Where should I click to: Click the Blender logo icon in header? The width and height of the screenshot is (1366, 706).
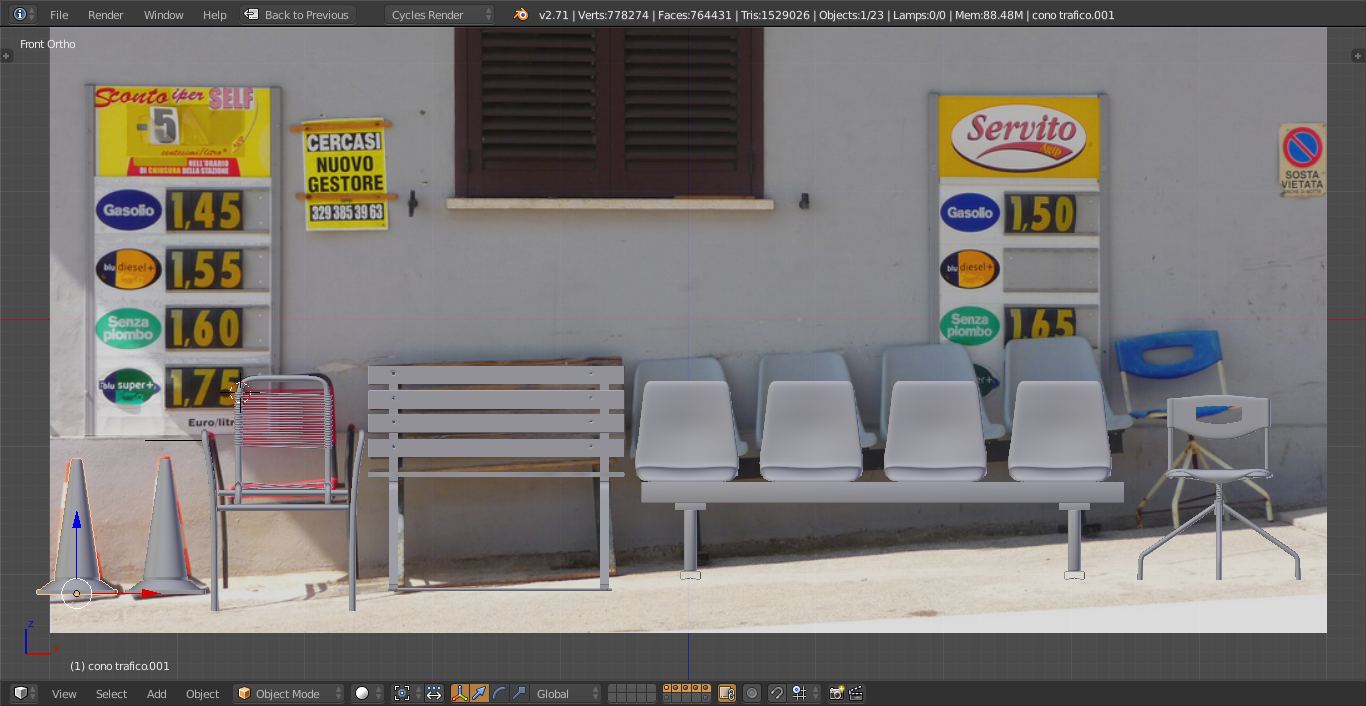click(521, 15)
